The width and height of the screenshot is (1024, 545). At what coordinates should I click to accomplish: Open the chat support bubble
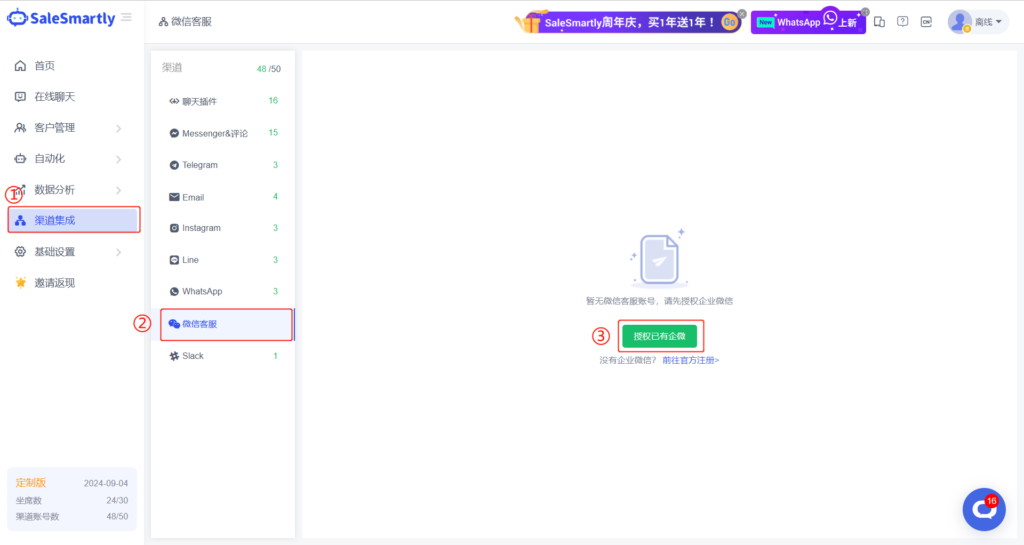coord(984,509)
